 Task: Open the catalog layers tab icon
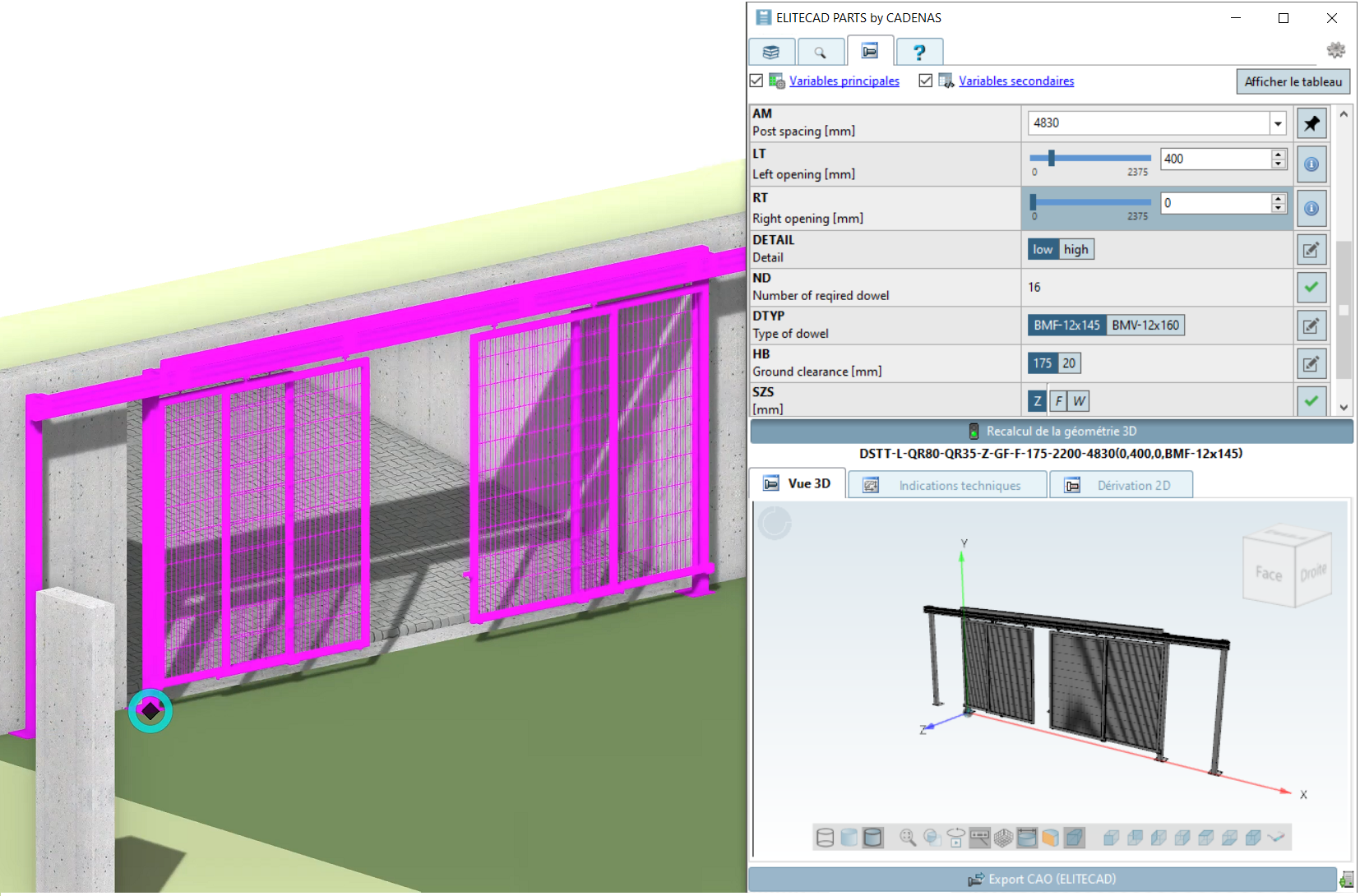coord(770,52)
